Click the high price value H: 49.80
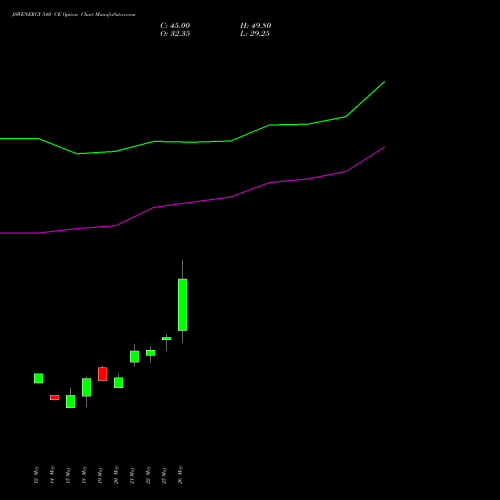 point(255,26)
